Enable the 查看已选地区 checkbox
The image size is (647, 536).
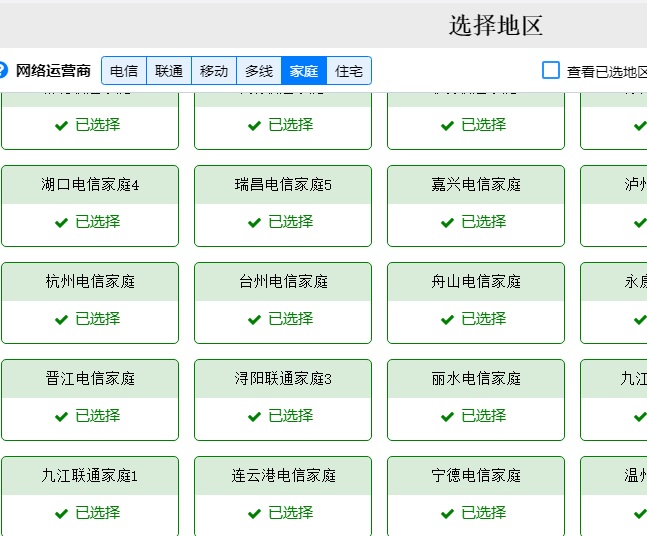tap(551, 70)
